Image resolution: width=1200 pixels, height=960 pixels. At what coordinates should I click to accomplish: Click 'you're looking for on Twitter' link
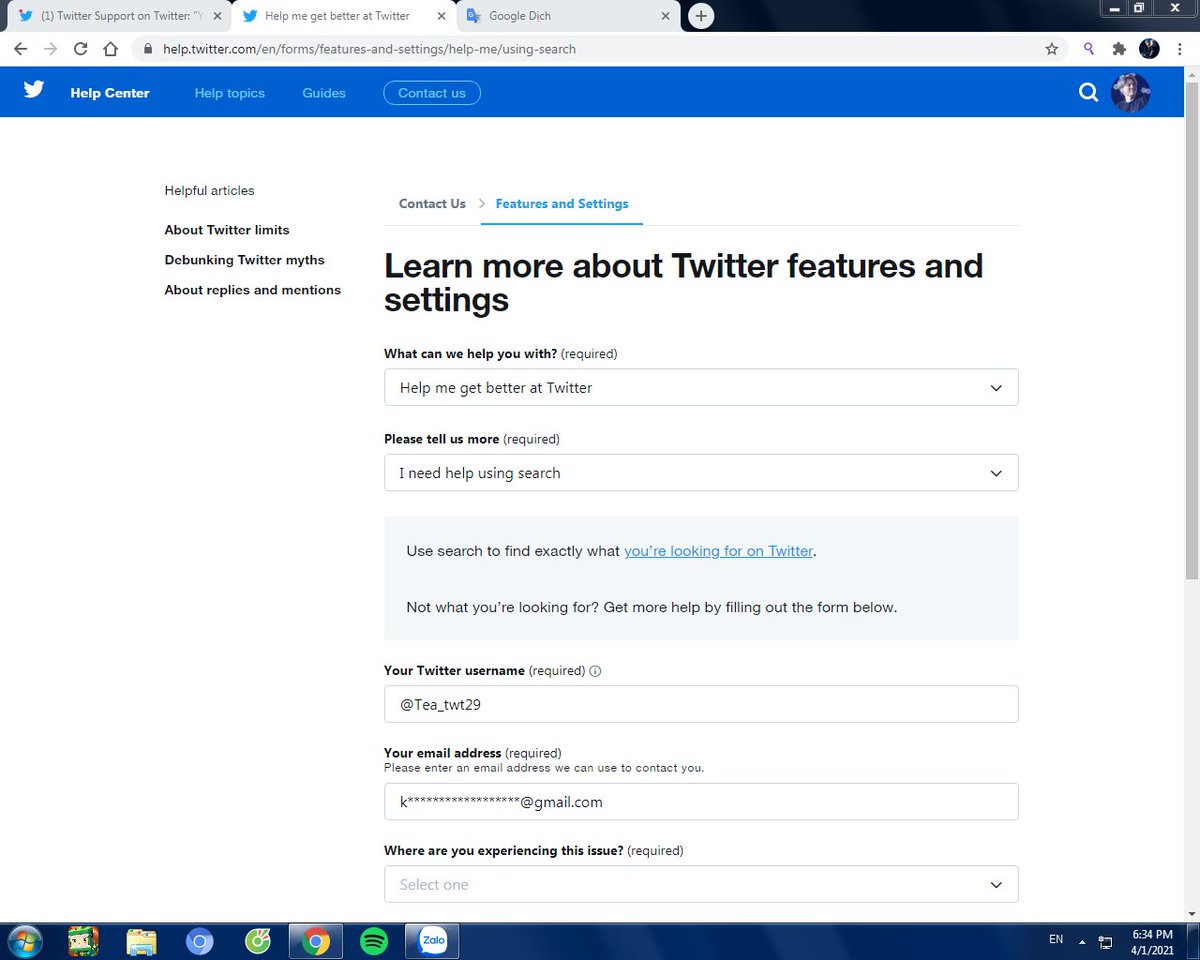coord(719,551)
